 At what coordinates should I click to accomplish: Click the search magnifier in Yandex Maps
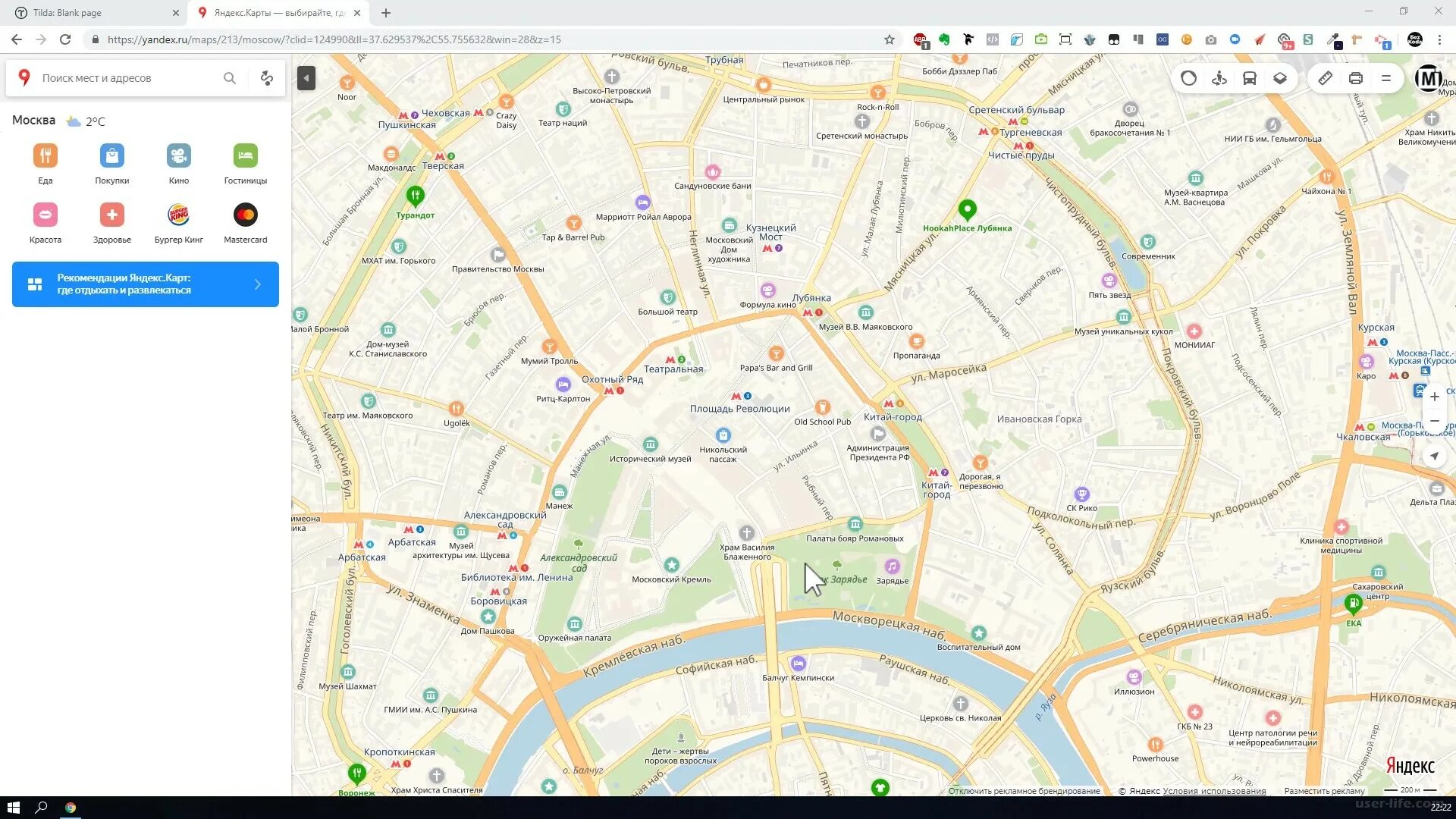[x=230, y=78]
